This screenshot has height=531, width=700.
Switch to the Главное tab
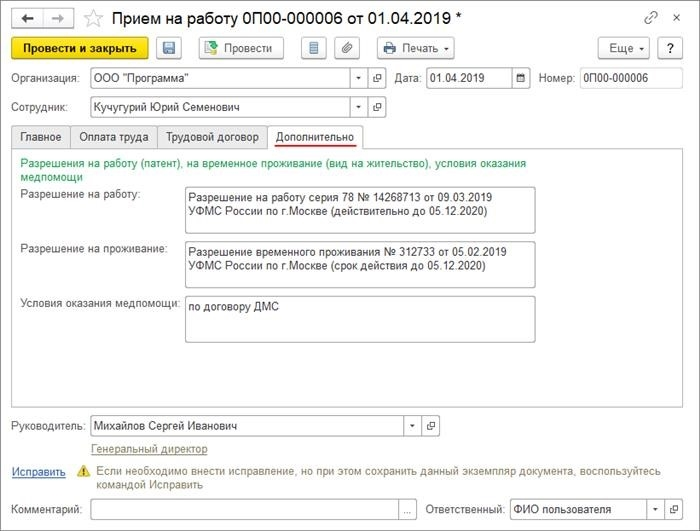41,137
